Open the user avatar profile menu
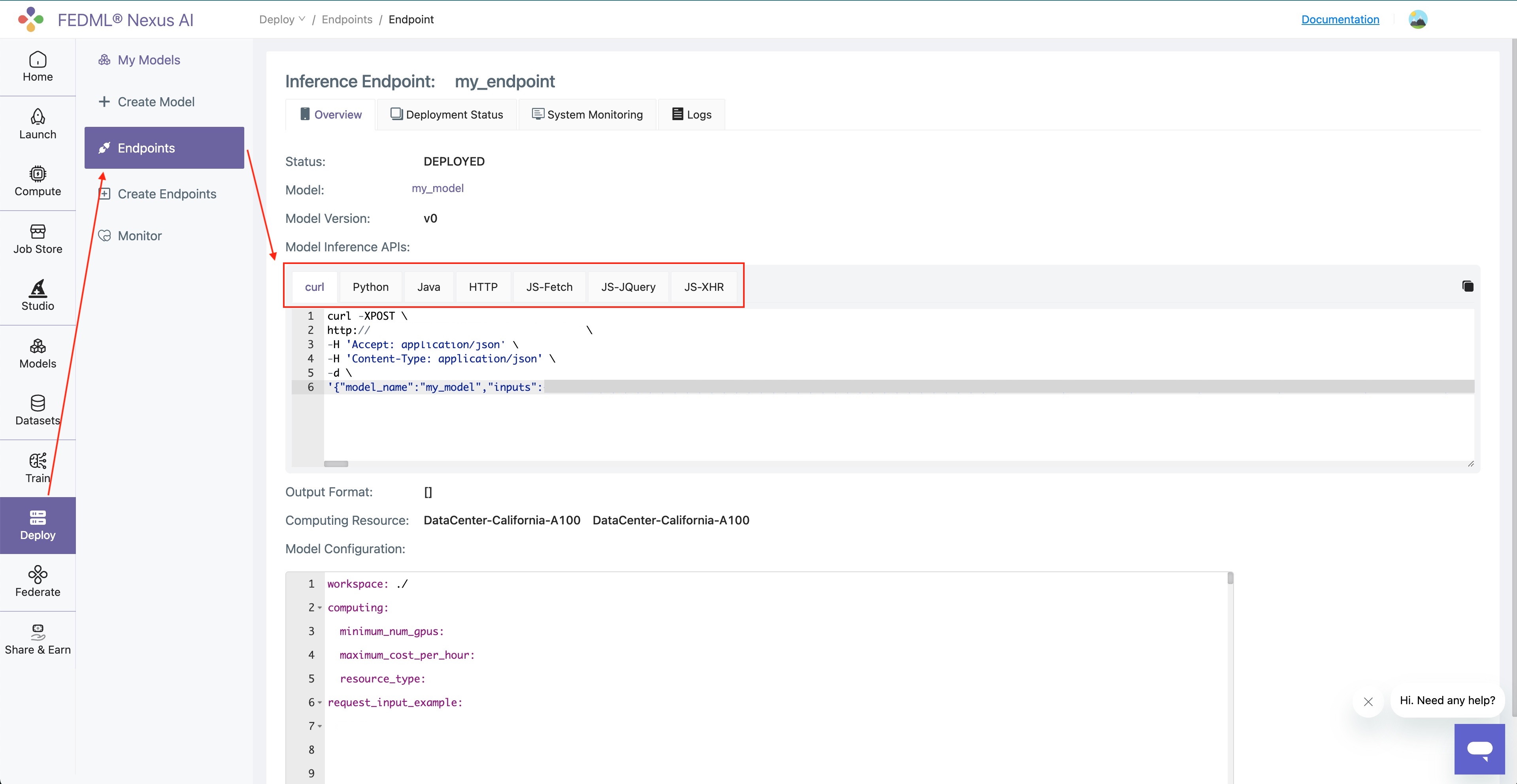 1417,19
